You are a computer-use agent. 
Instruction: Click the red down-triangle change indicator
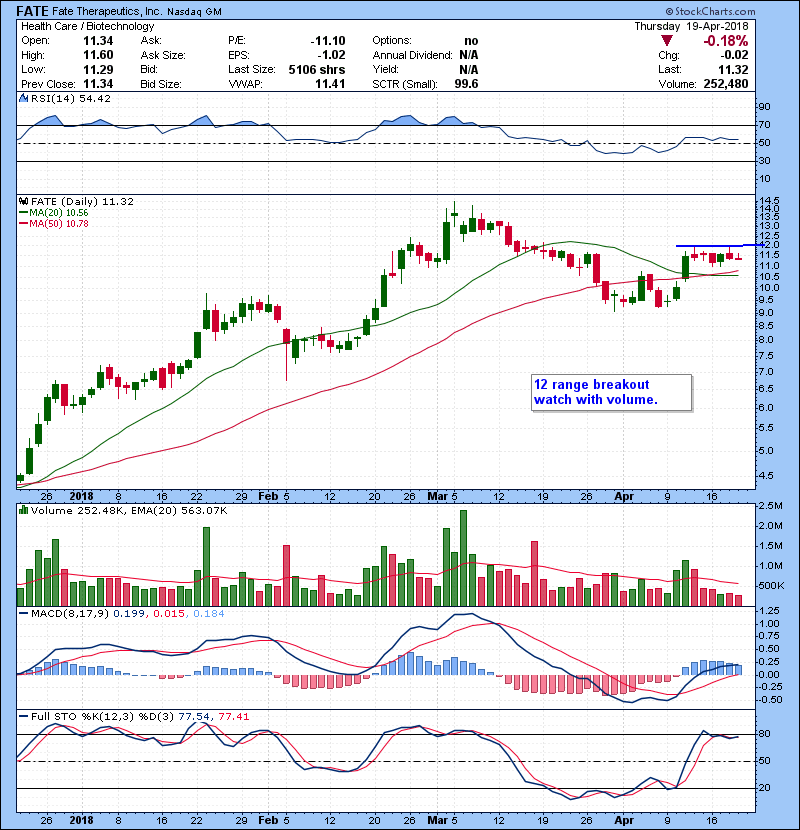coord(667,41)
